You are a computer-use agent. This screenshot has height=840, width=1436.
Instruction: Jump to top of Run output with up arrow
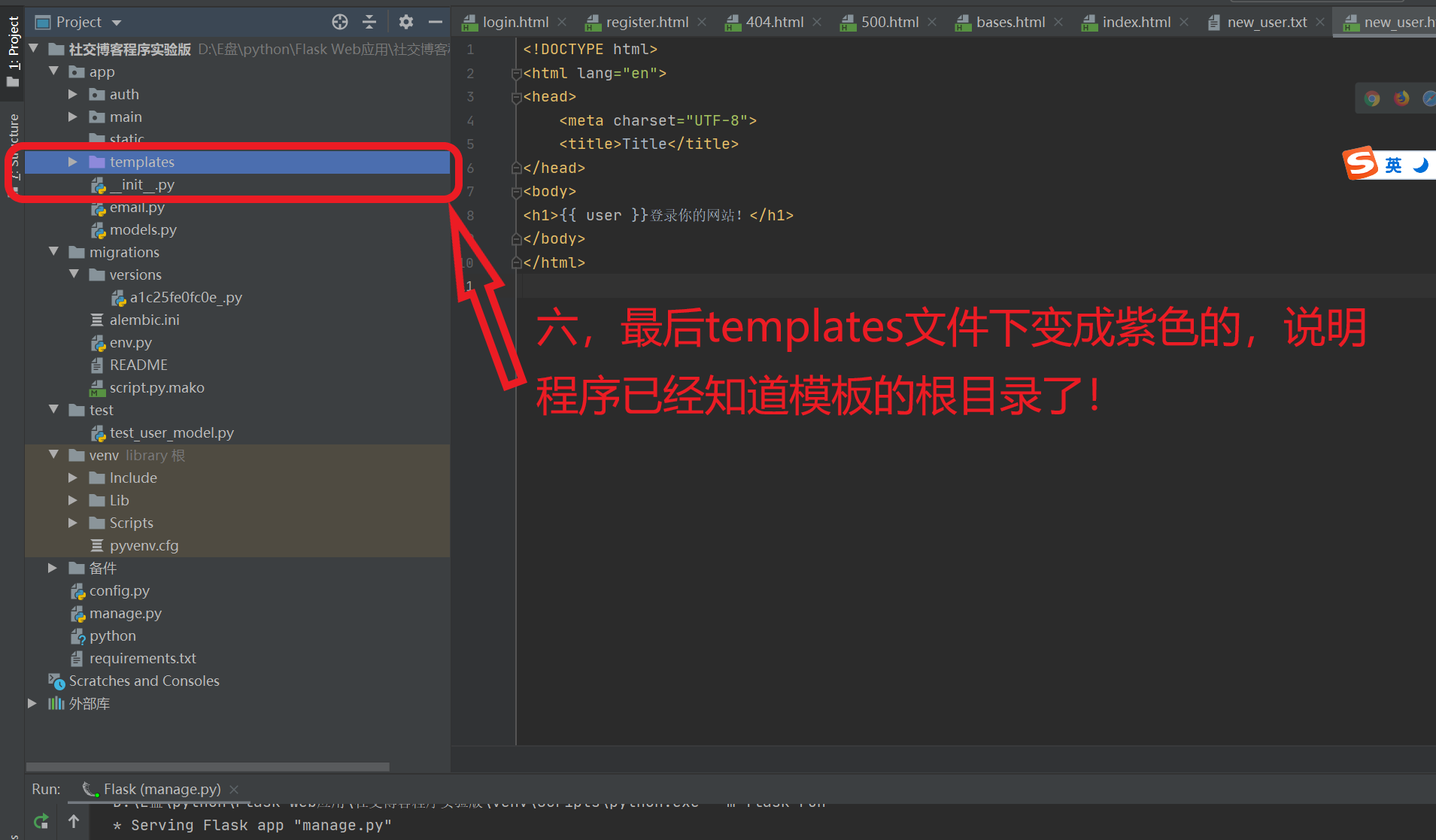click(74, 820)
